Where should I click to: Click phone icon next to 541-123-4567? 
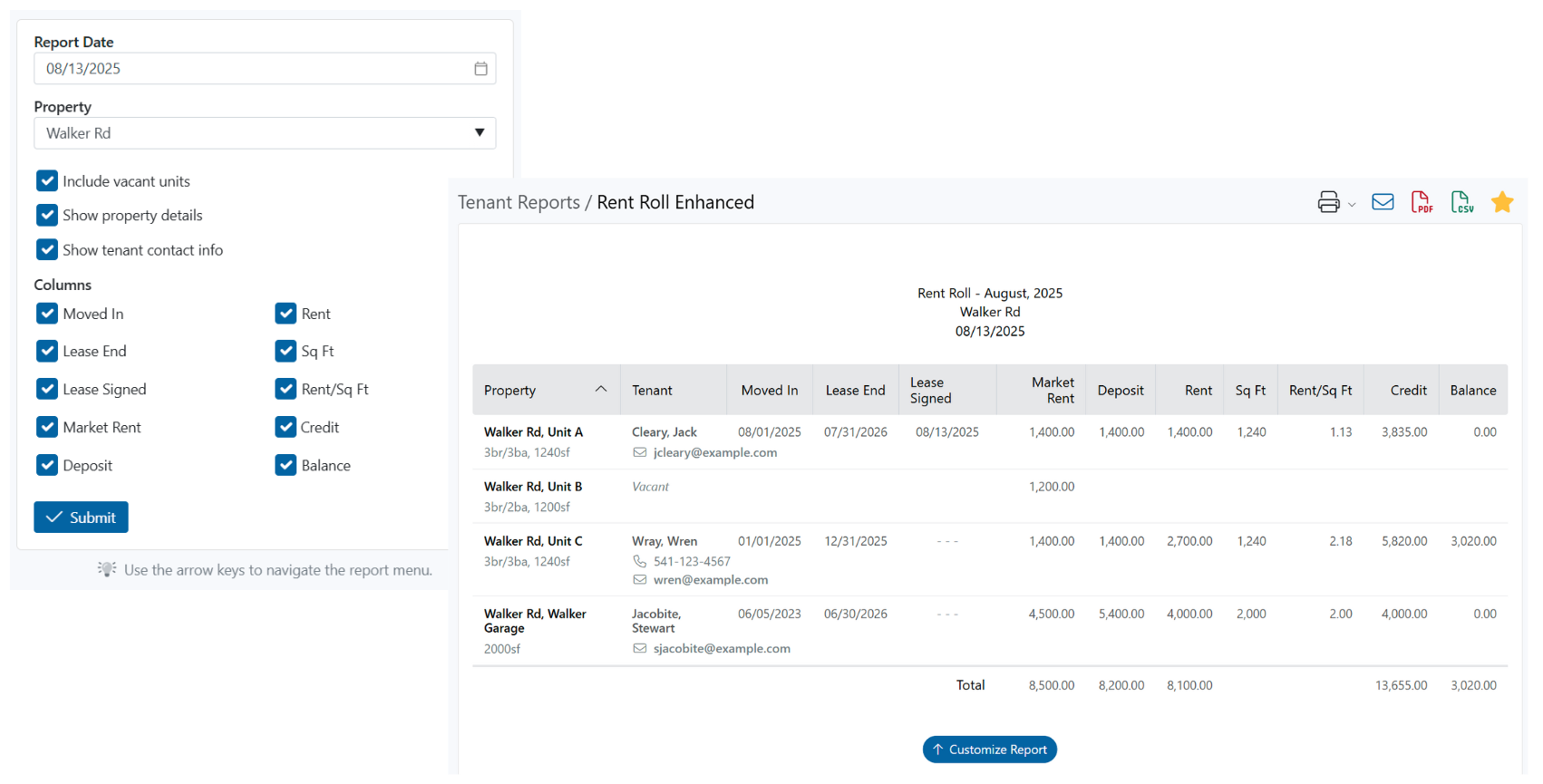pos(640,561)
